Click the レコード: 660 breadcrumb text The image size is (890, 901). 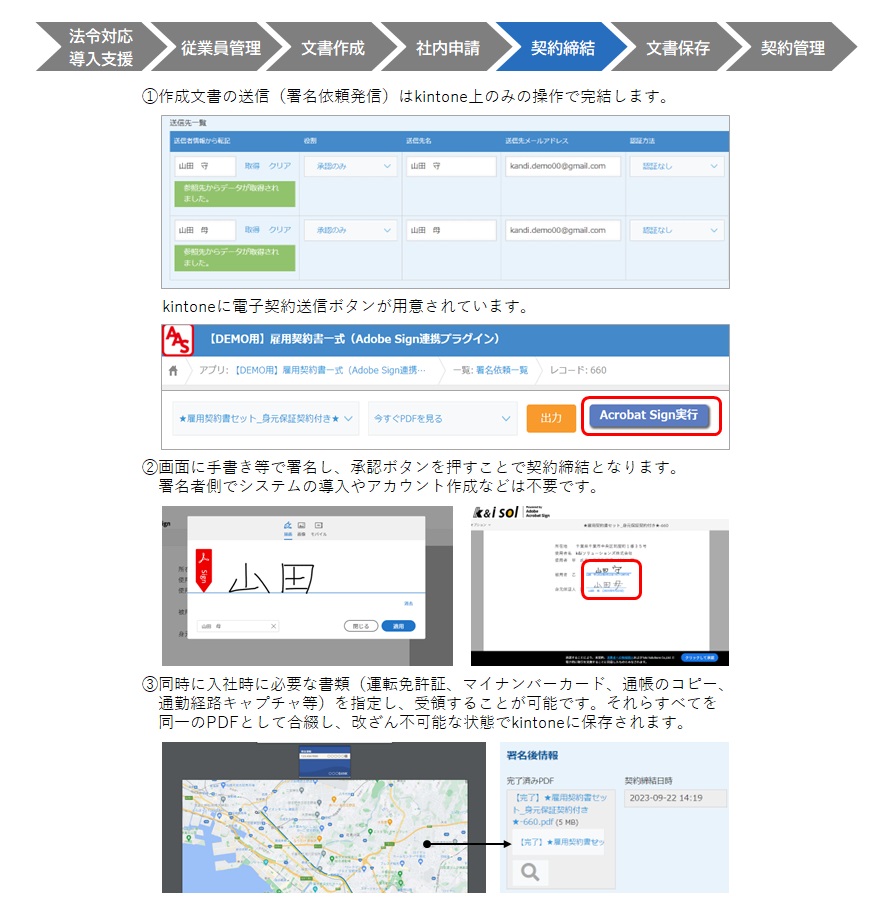[577, 371]
